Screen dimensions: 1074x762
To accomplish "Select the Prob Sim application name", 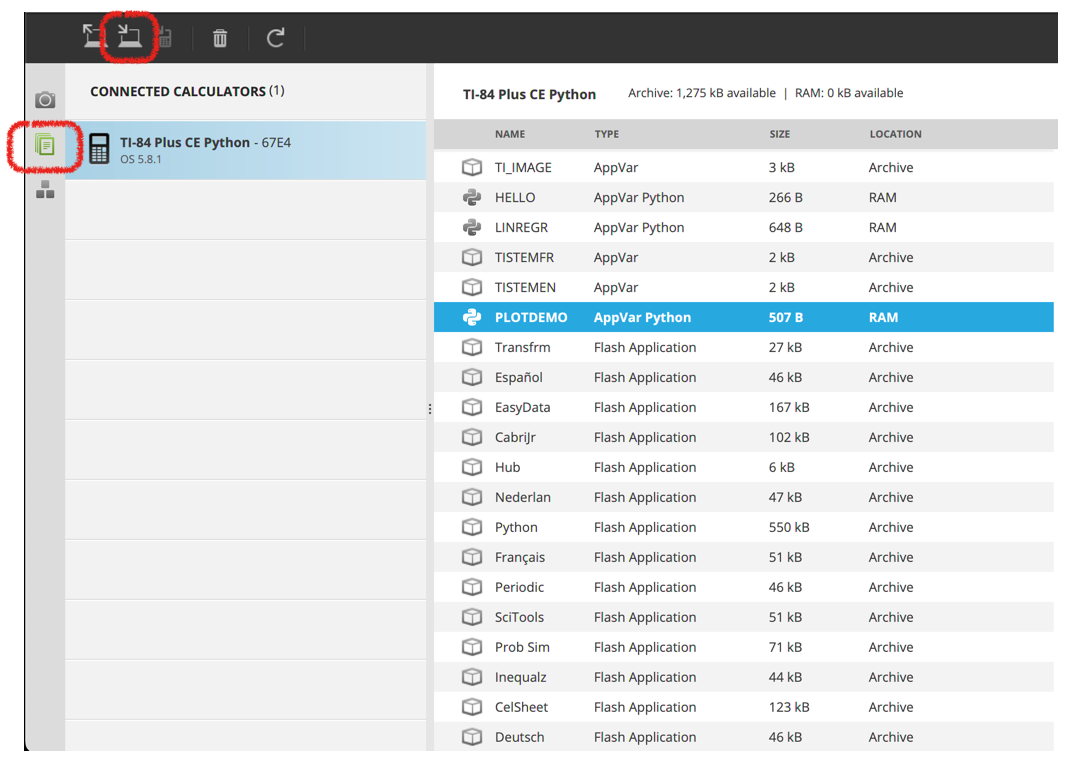I will coord(522,648).
